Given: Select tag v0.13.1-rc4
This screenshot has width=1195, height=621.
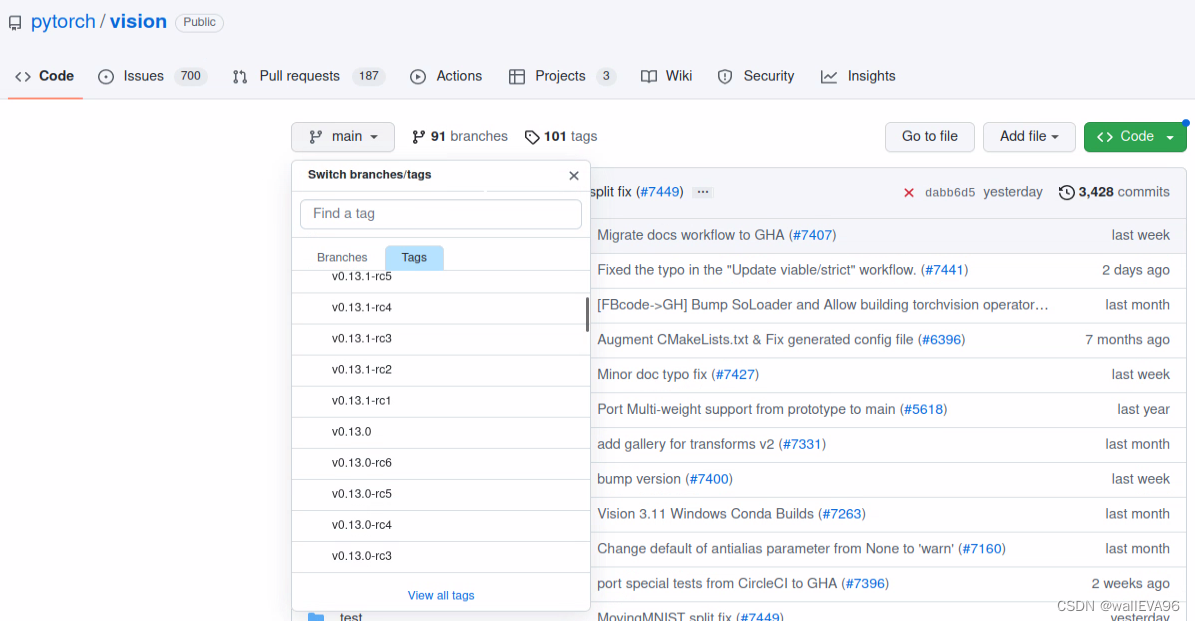Looking at the screenshot, I should pyautogui.click(x=439, y=308).
